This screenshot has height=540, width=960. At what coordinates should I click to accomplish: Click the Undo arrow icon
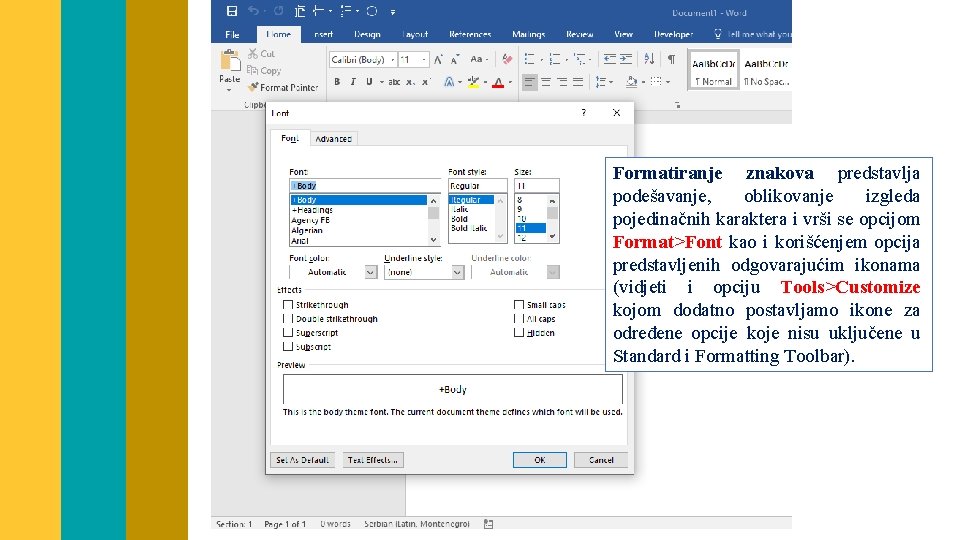click(x=253, y=11)
